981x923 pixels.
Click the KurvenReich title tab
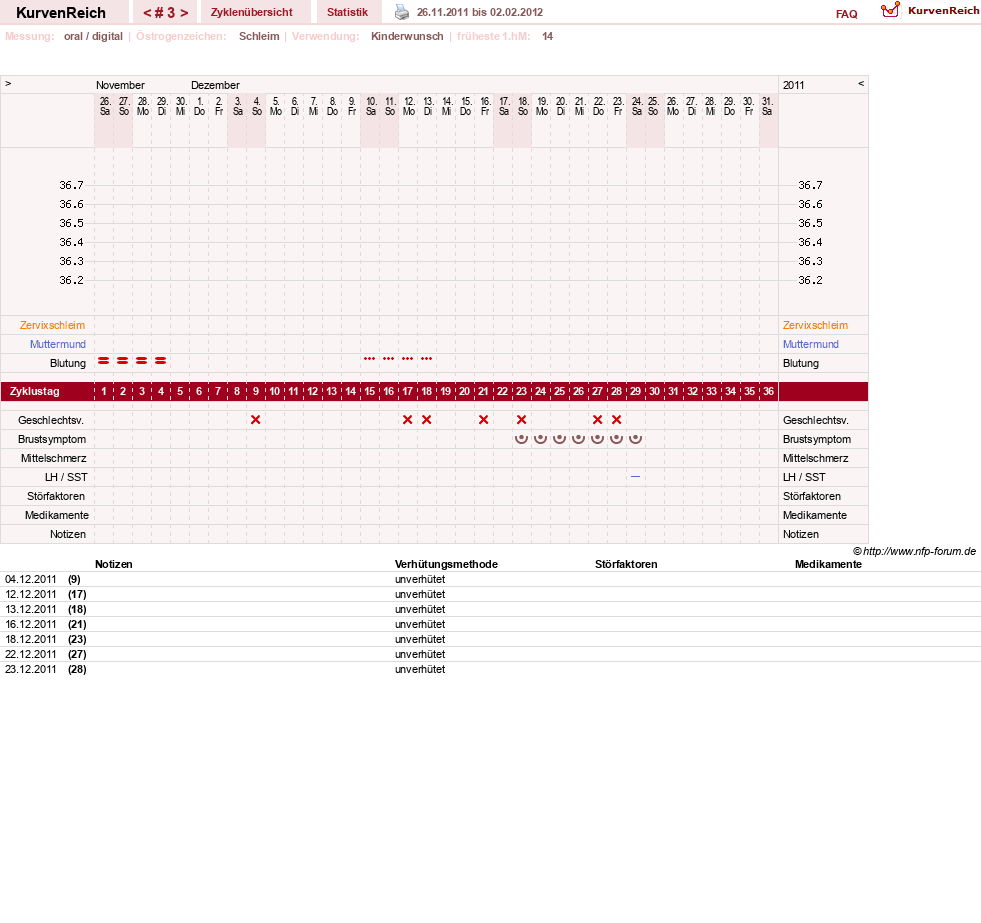(61, 13)
